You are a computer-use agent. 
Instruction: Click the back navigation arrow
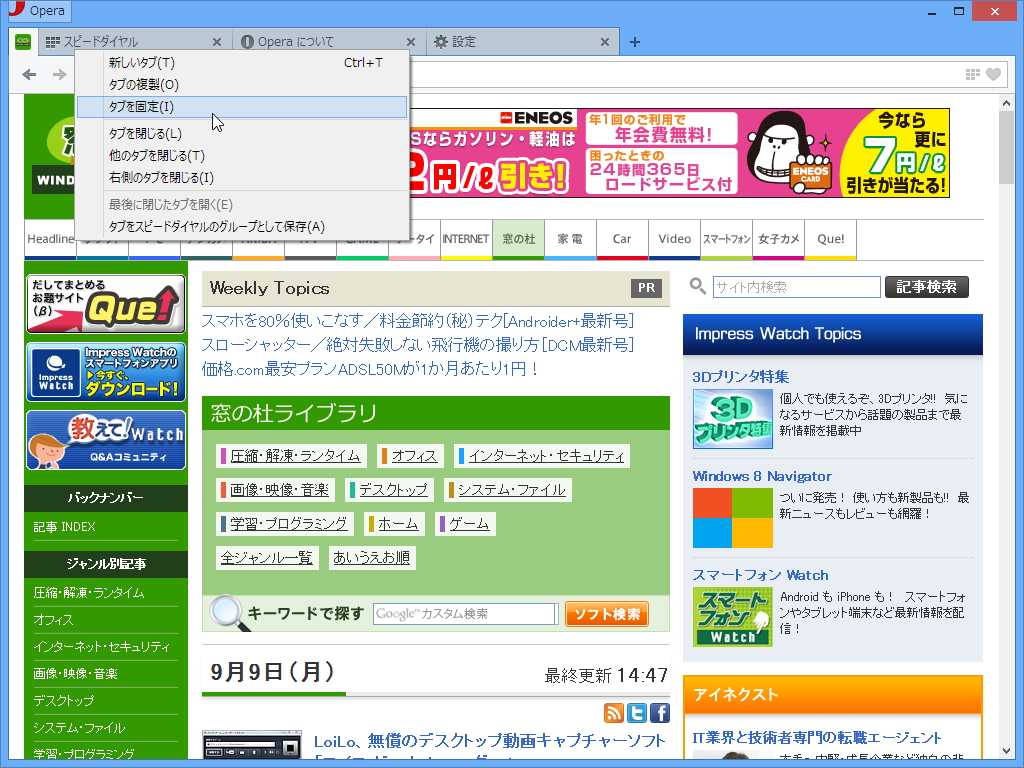28,73
